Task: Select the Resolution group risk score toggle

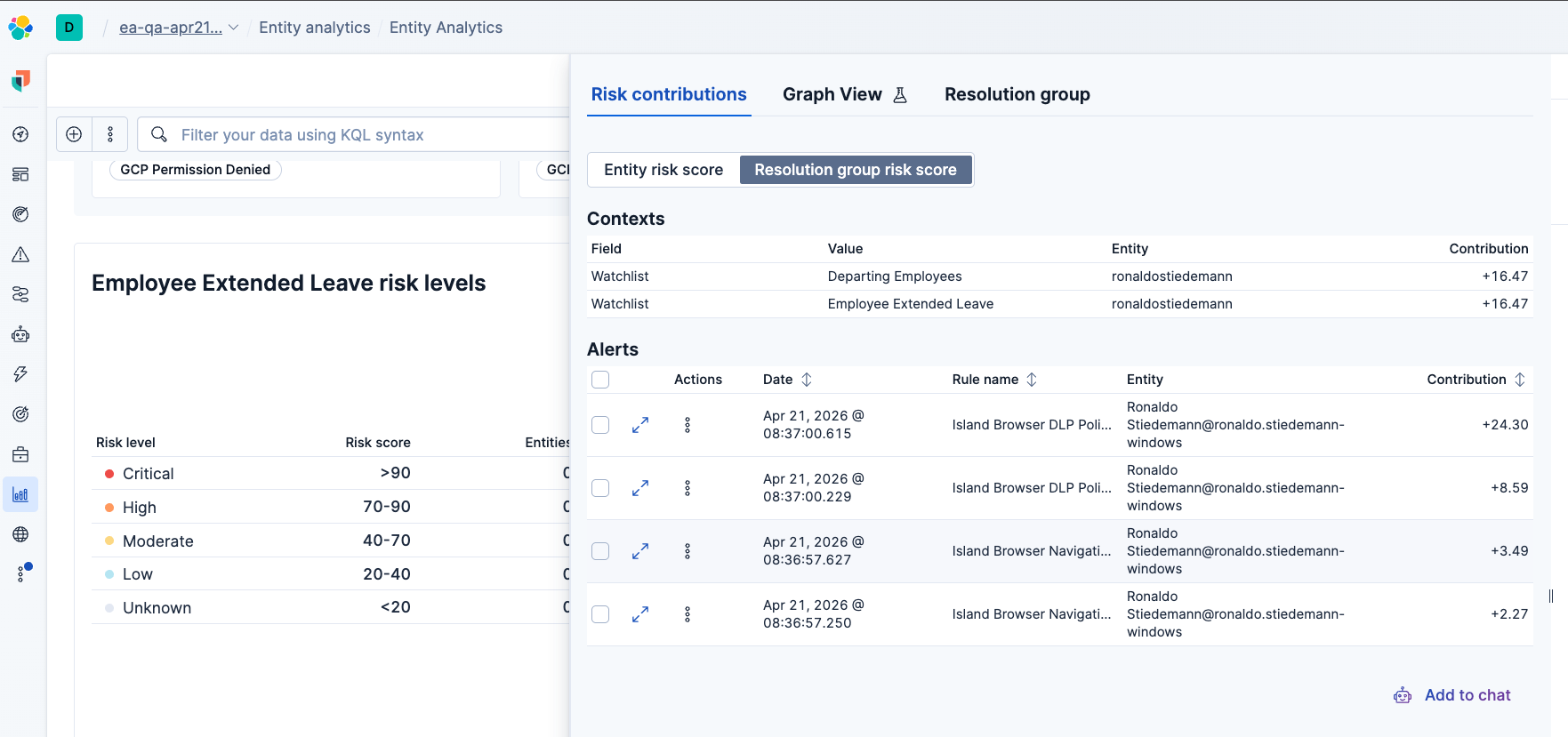Action: click(x=856, y=170)
